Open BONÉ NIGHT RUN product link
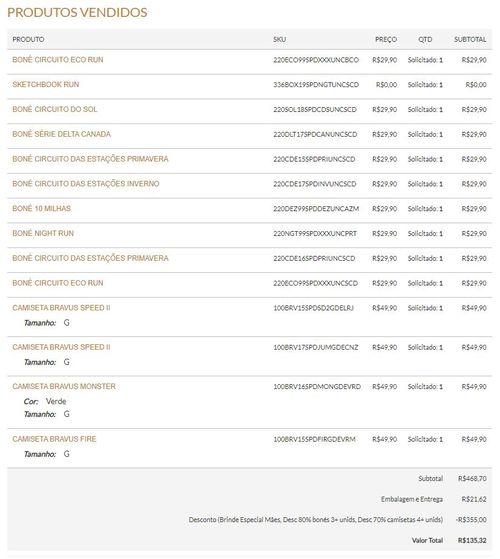The height and width of the screenshot is (559, 500). click(43, 233)
